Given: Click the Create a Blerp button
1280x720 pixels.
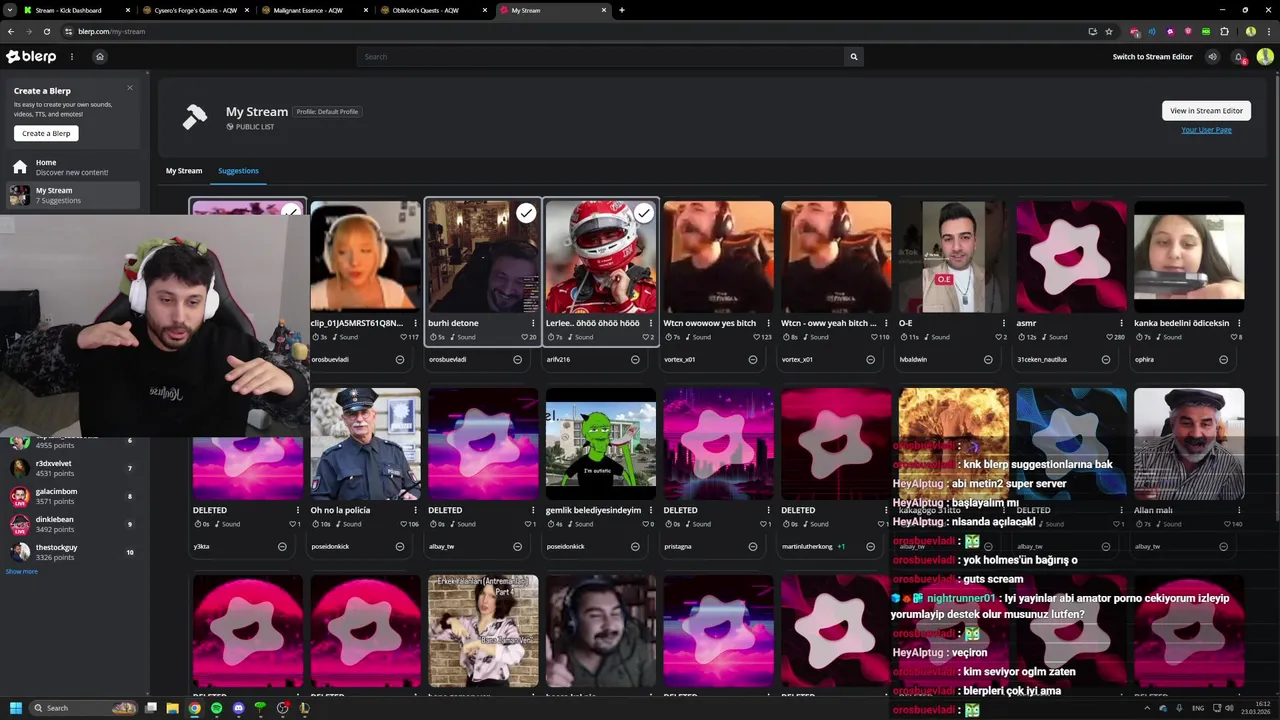Looking at the screenshot, I should point(46,133).
